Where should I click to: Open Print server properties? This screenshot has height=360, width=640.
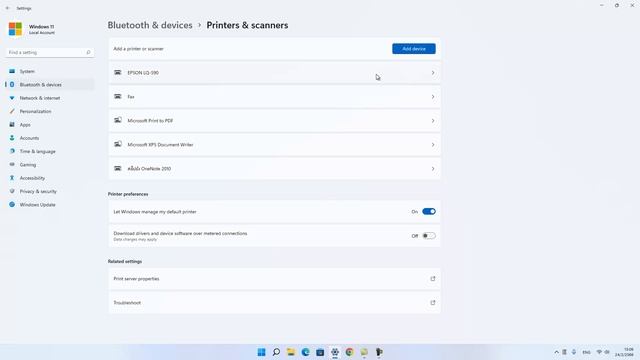coord(274,279)
